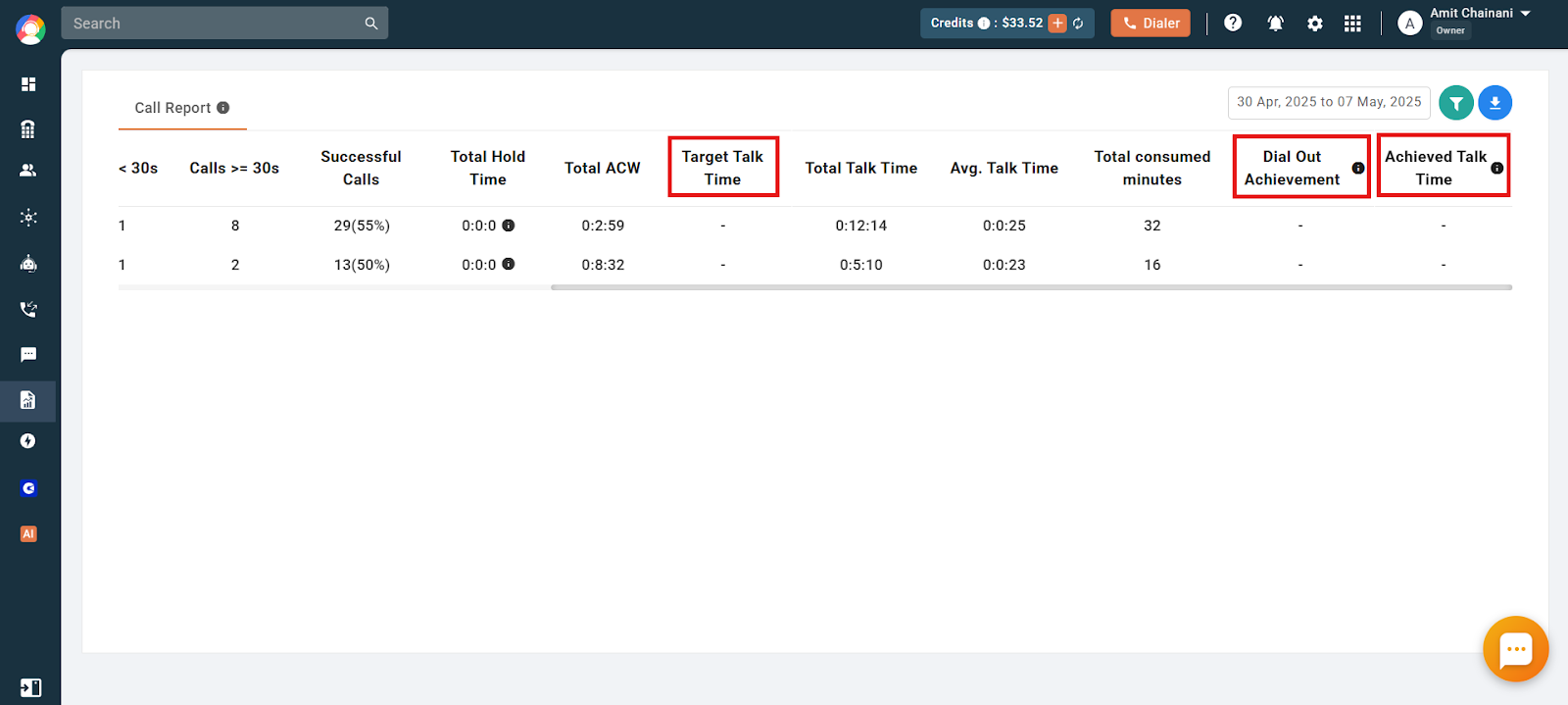Open the reports document icon in sidebar
This screenshot has height=705, width=1568.
pyautogui.click(x=28, y=400)
